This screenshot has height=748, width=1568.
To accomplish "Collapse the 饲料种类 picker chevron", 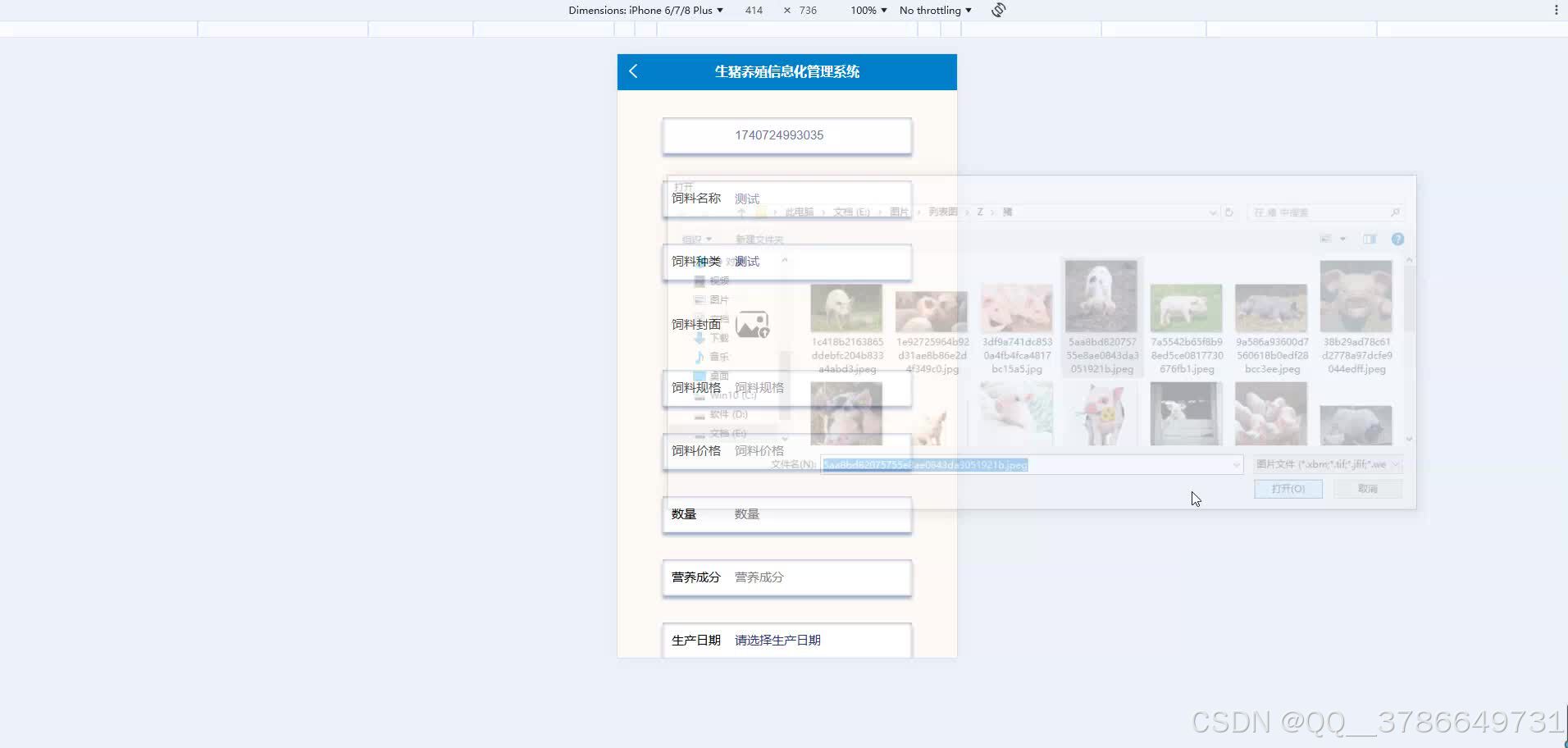I will (x=785, y=260).
